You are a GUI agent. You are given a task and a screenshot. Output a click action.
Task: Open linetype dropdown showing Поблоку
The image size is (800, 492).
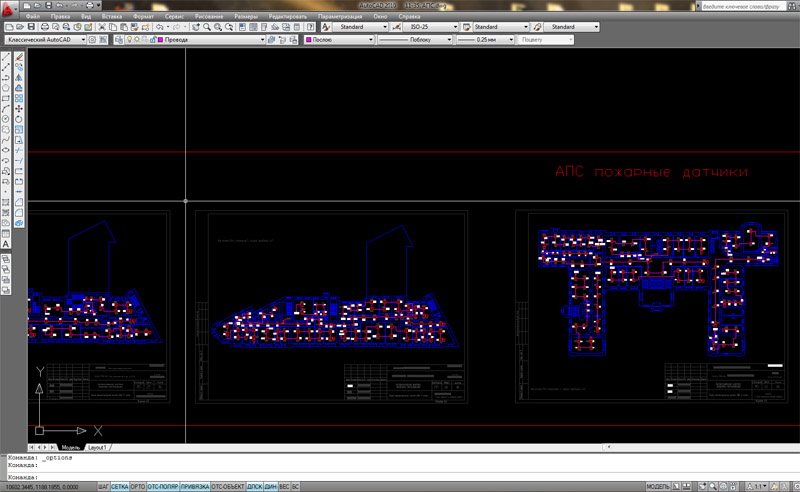[x=415, y=39]
